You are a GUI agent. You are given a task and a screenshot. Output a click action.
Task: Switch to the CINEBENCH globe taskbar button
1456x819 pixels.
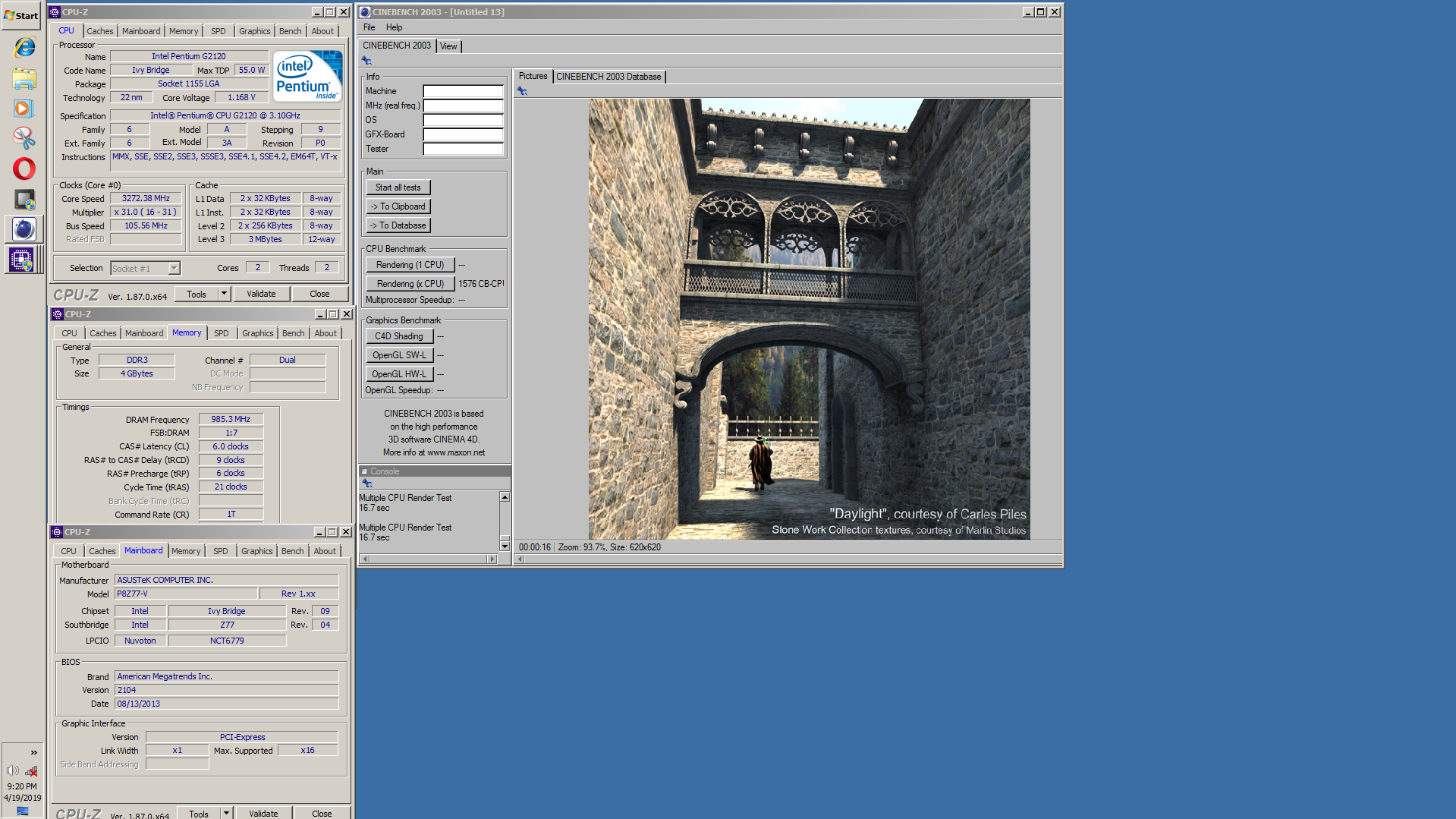24,229
